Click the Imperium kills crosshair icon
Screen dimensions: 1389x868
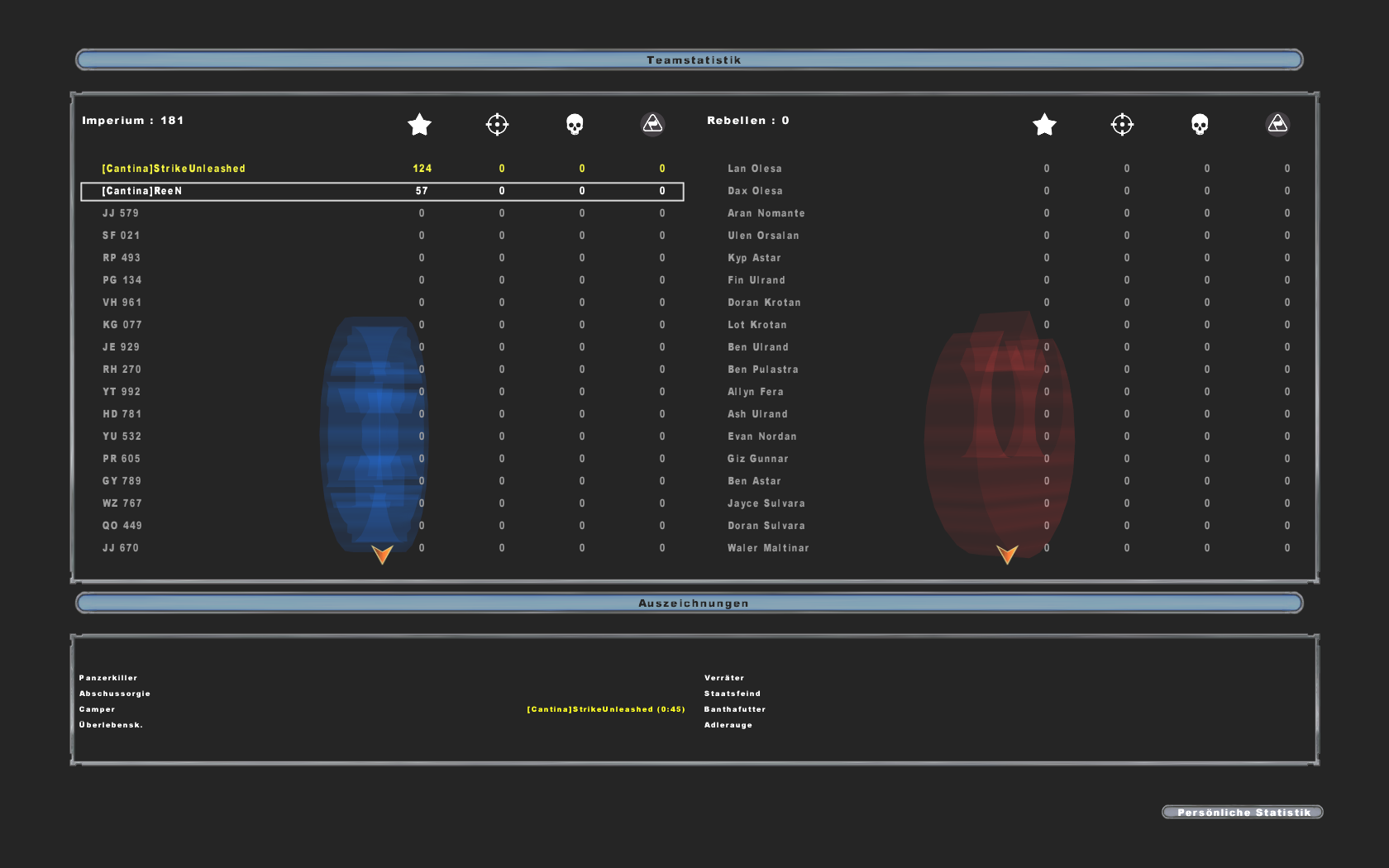pos(497,124)
